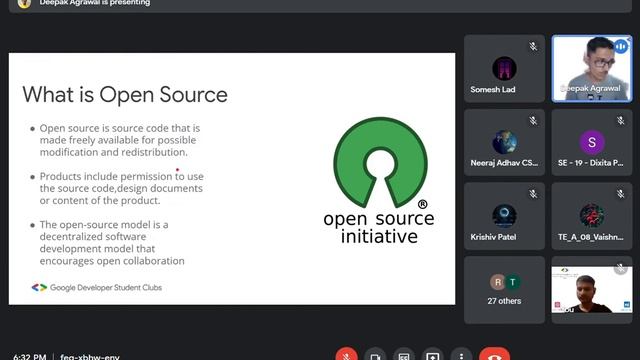Click the R avatar in 27 others tile
The width and height of the screenshot is (640, 360).
pos(498,282)
